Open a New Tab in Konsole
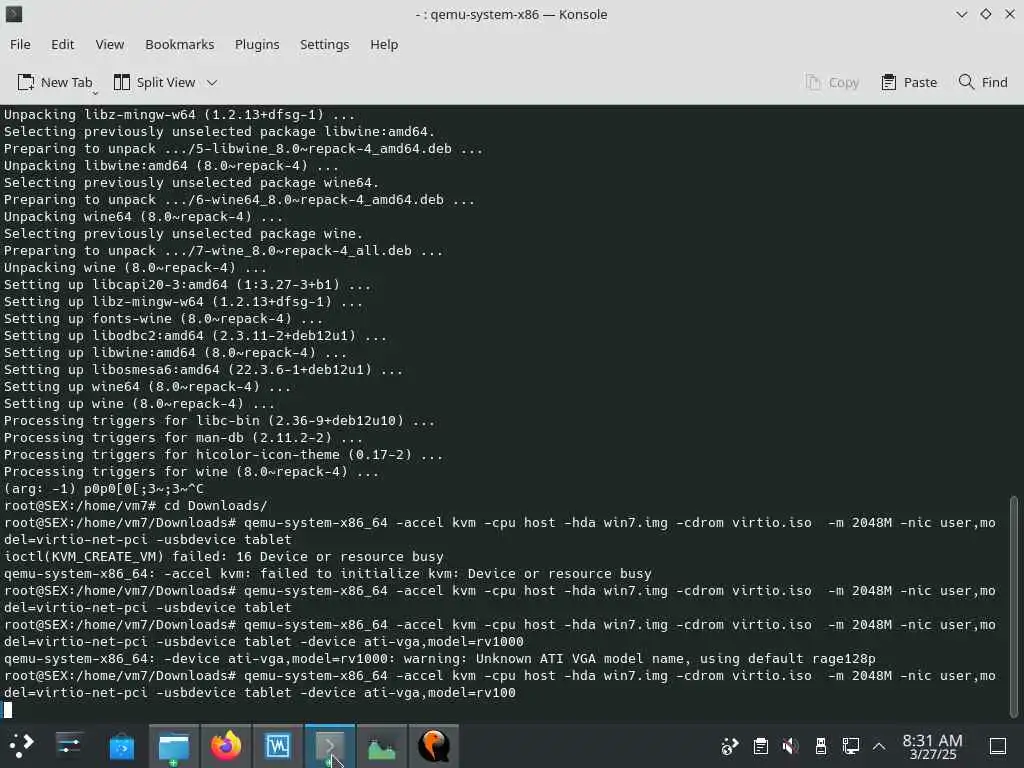Screen dimensions: 1024x768 tap(55, 82)
